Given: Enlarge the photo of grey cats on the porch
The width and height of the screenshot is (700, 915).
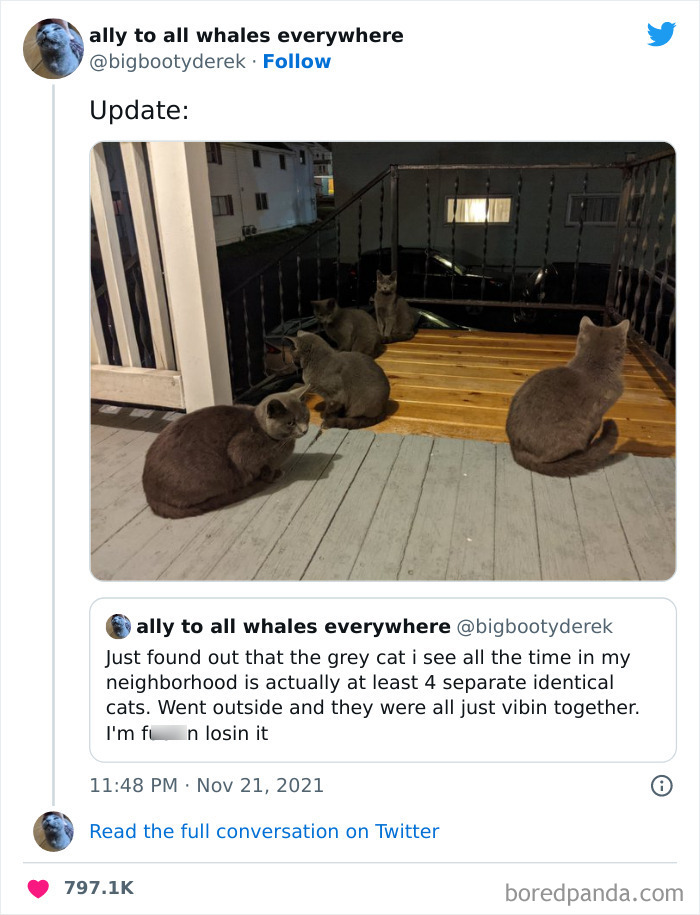Looking at the screenshot, I should point(383,360).
